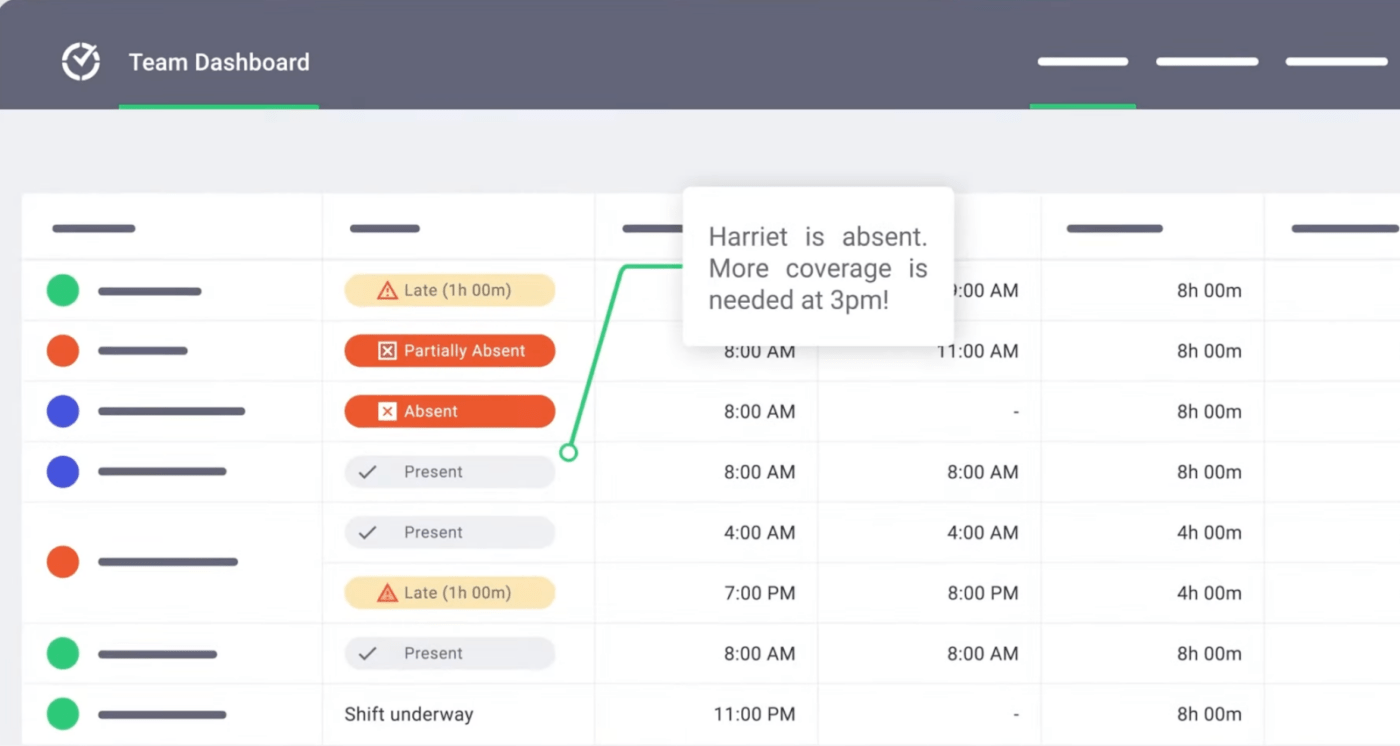Viewport: 1400px width, 746px height.
Task: Click the warning triangle on first Late badge
Action: pos(387,291)
